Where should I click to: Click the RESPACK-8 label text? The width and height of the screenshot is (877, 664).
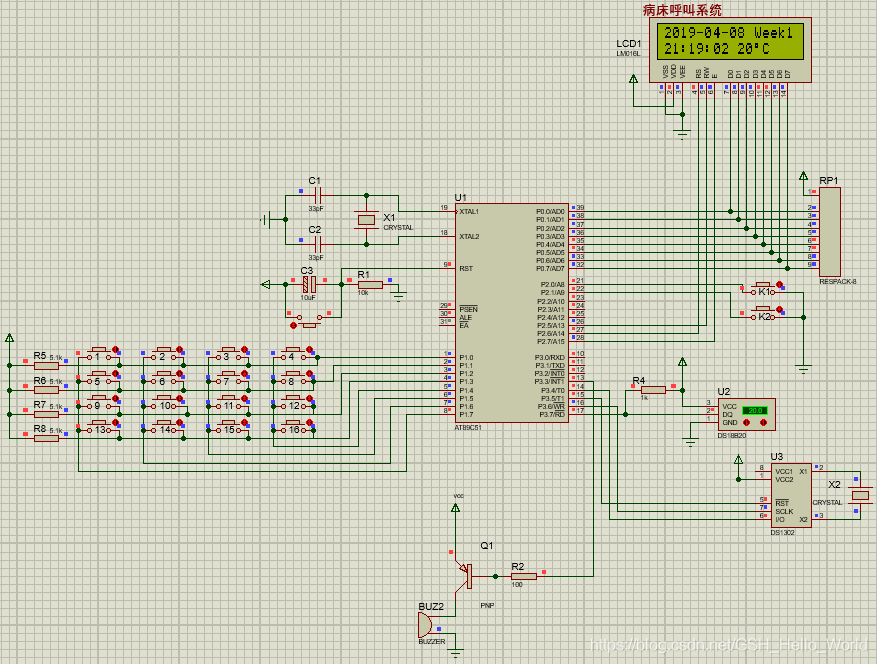[838, 281]
